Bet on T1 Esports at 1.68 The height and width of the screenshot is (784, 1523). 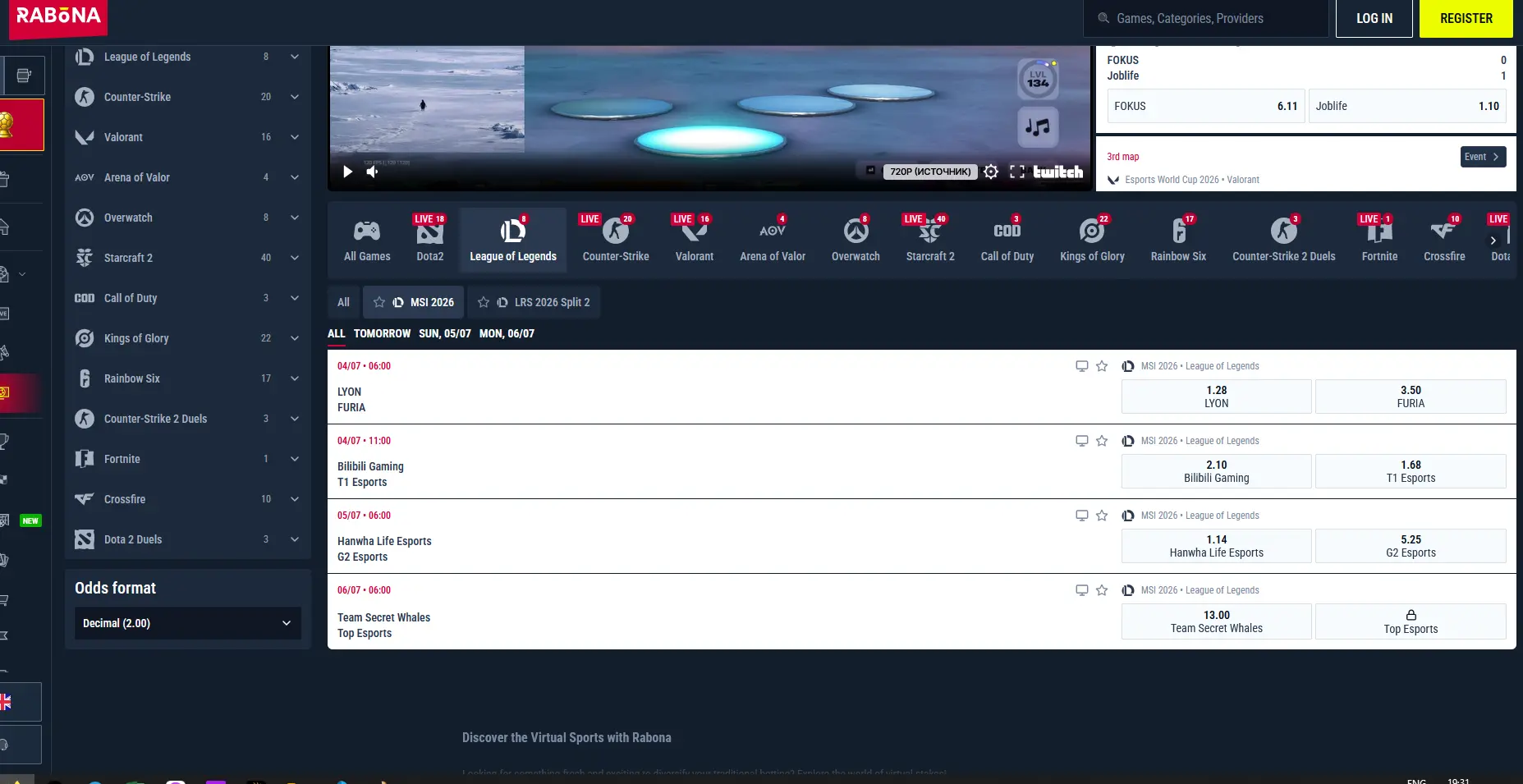1411,471
